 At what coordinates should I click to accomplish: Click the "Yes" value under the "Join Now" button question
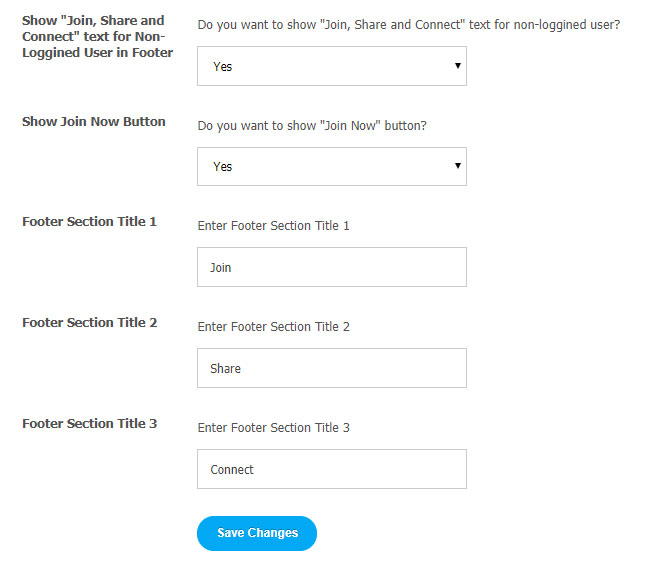pyautogui.click(x=223, y=167)
